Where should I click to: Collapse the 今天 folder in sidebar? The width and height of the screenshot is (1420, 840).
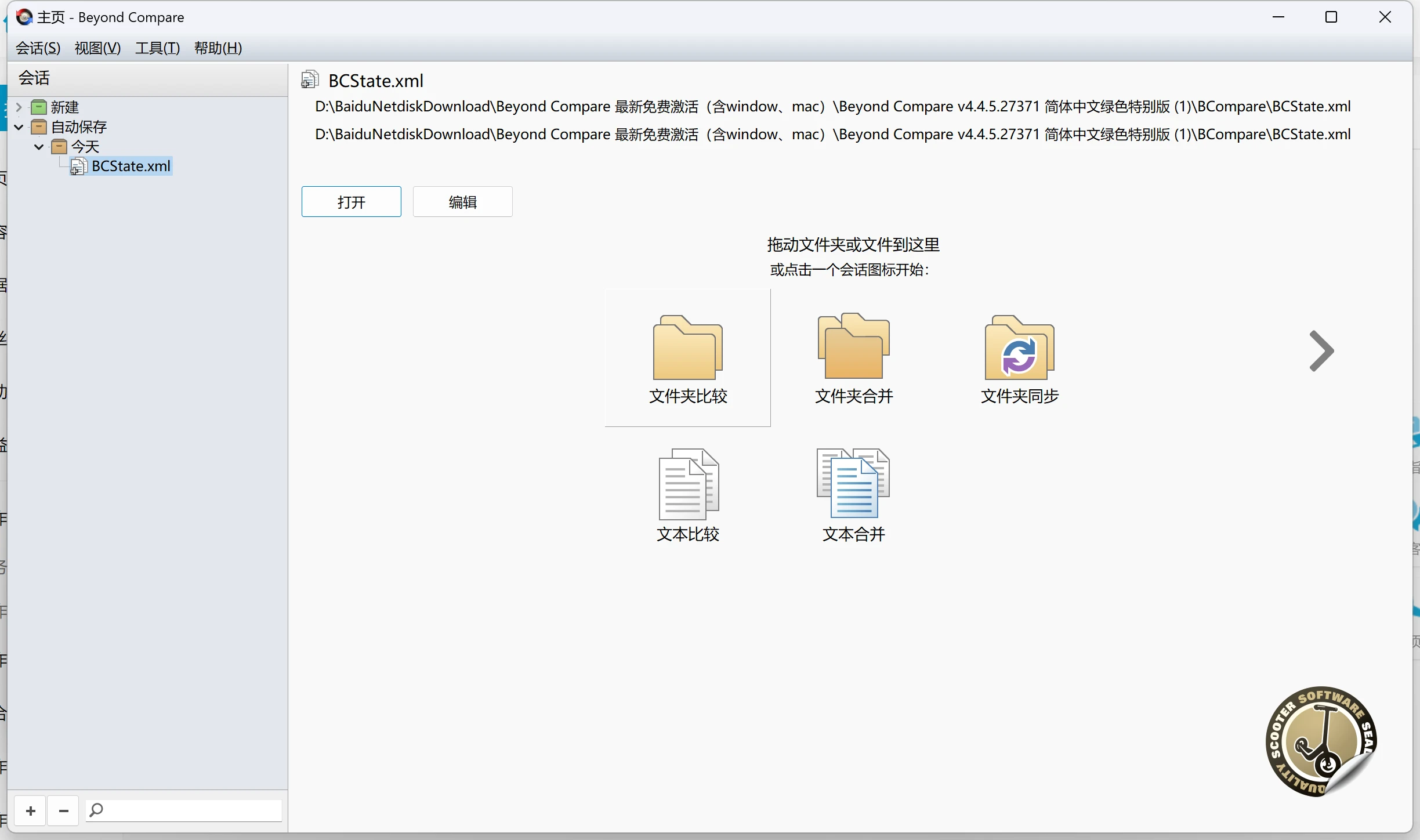click(x=38, y=146)
